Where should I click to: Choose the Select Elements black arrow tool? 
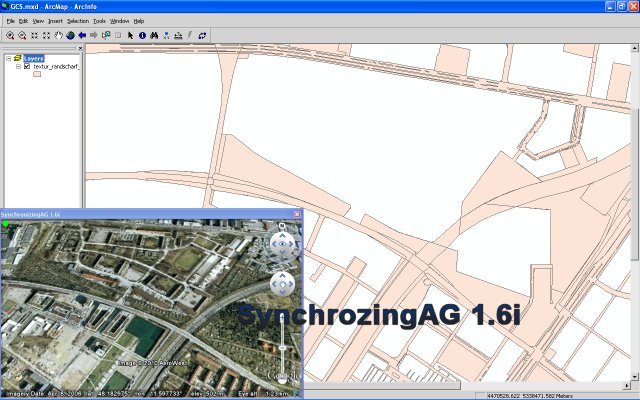tap(131, 36)
